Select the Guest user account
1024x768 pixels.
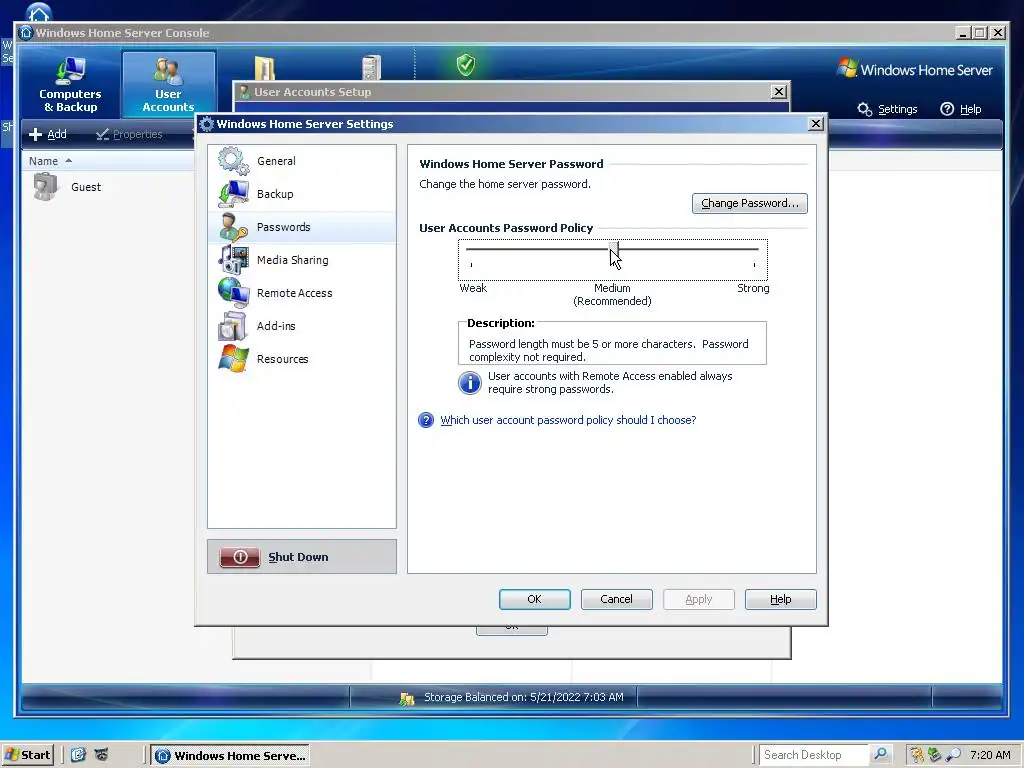pos(86,187)
